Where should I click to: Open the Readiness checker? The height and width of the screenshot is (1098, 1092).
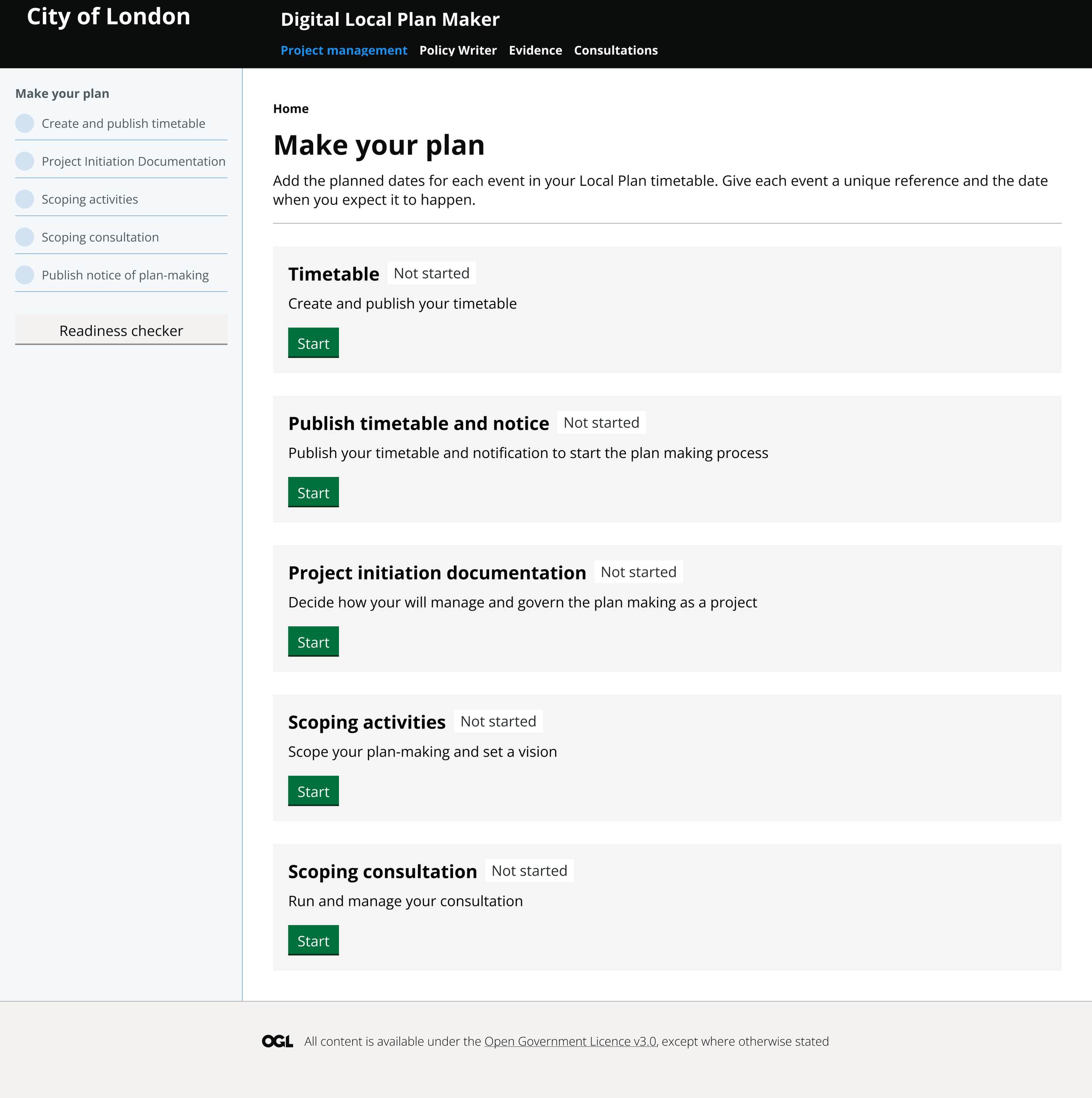pyautogui.click(x=121, y=330)
